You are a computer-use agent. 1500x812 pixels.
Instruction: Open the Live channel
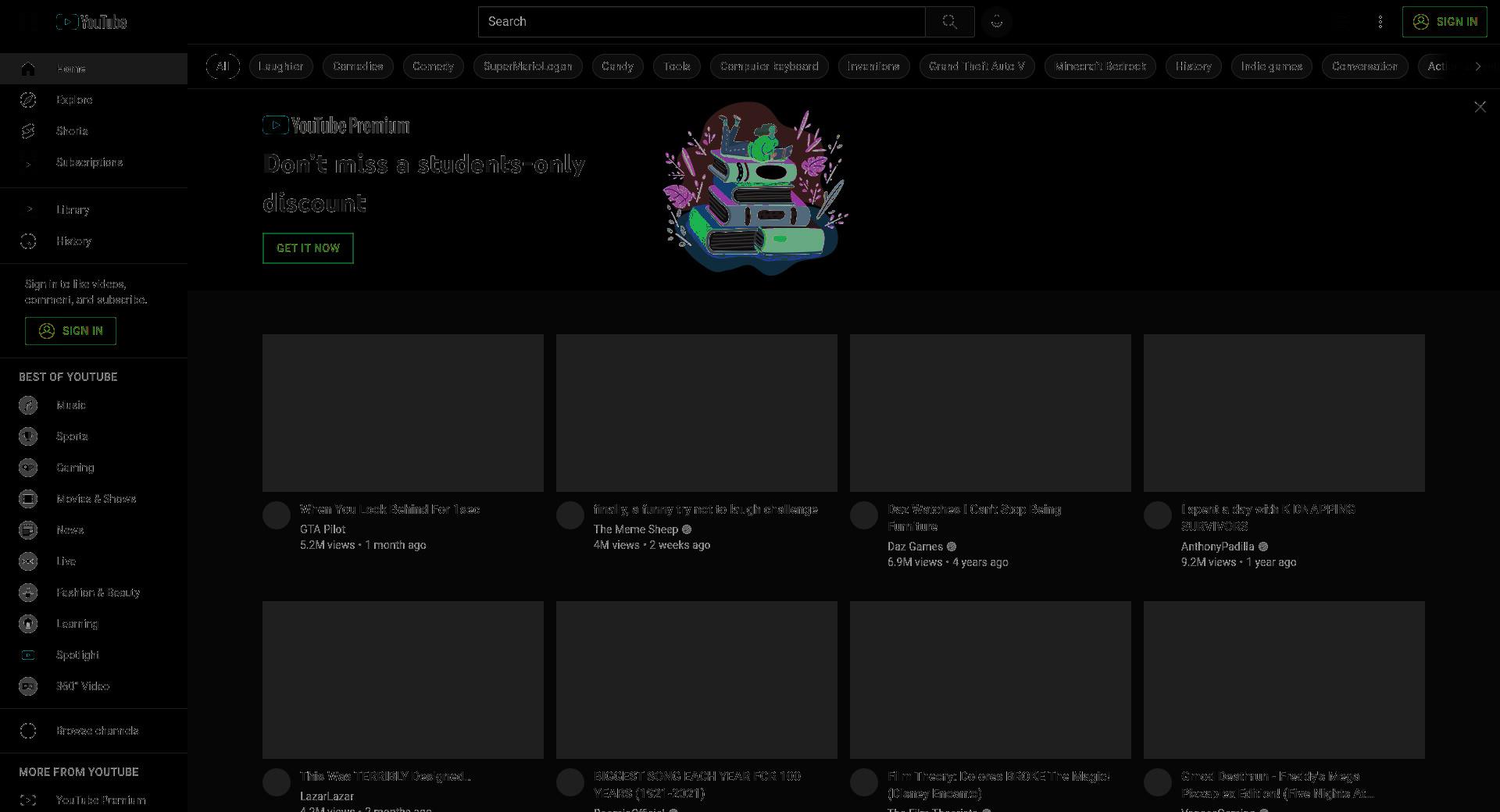tap(94, 561)
